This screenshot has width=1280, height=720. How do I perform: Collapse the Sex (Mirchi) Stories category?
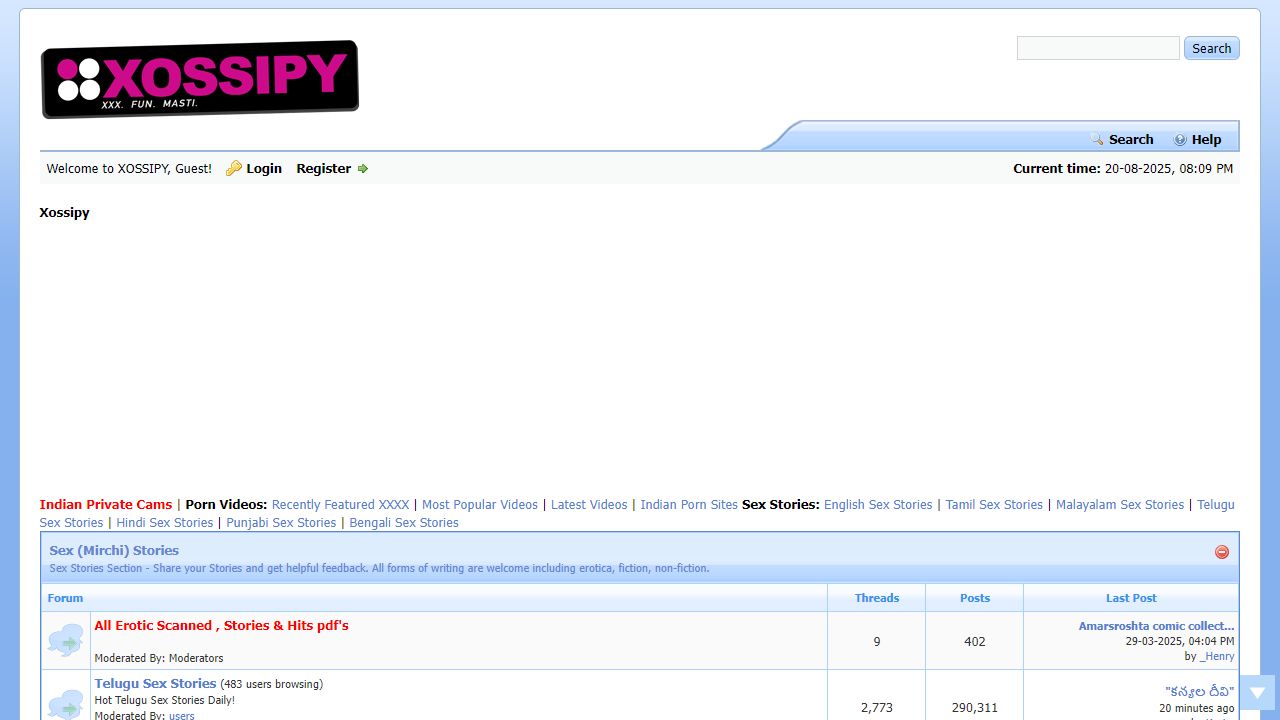1222,552
